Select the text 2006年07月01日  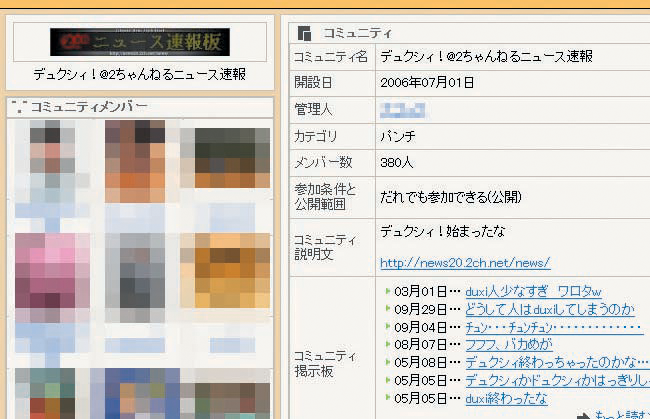point(427,82)
